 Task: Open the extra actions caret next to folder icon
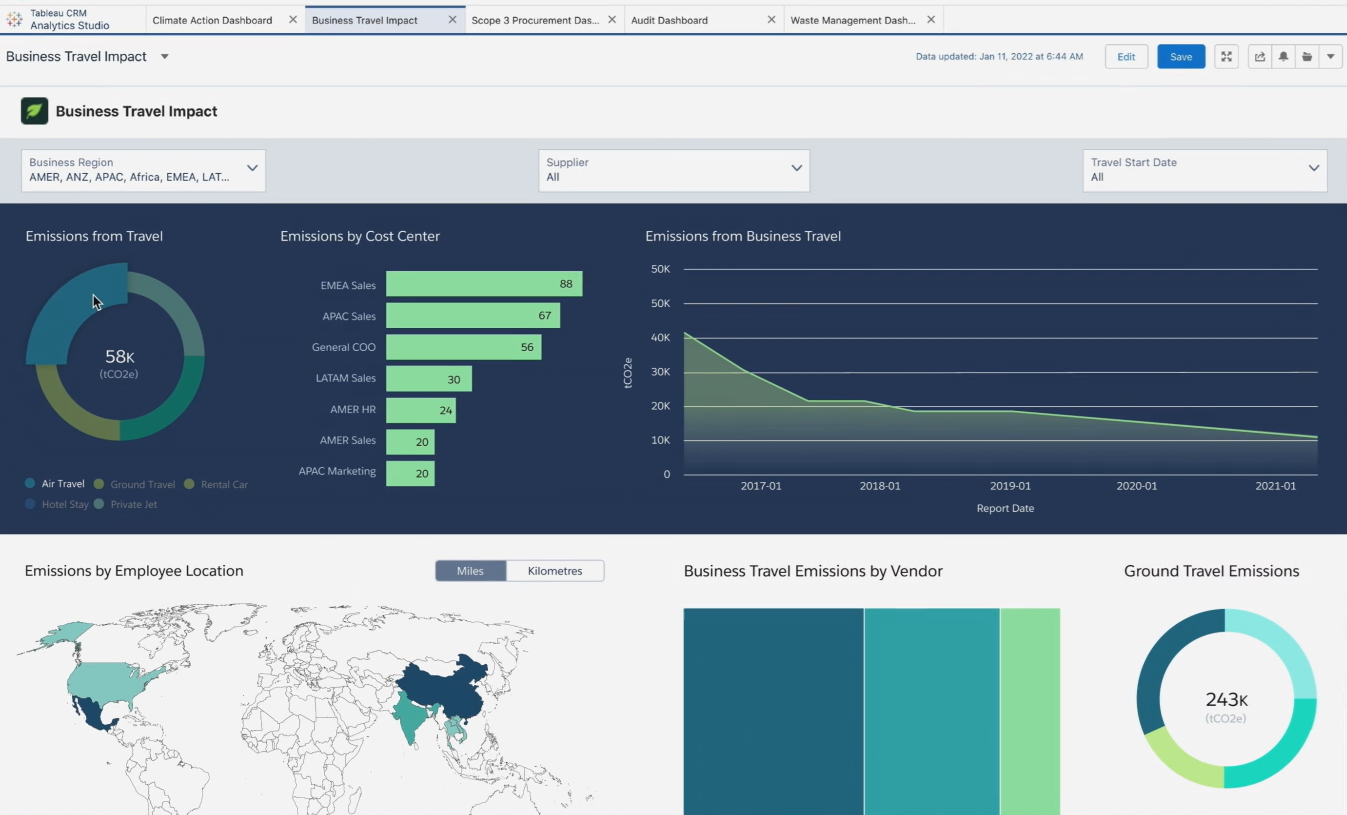pyautogui.click(x=1331, y=56)
